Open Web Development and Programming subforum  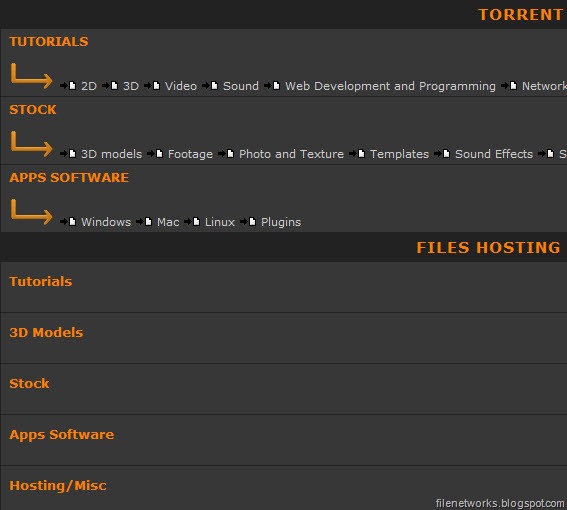point(391,86)
